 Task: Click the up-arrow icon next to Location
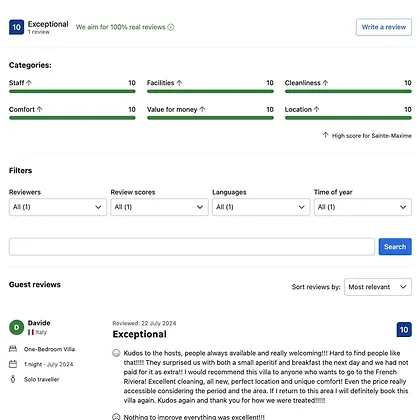coord(316,109)
